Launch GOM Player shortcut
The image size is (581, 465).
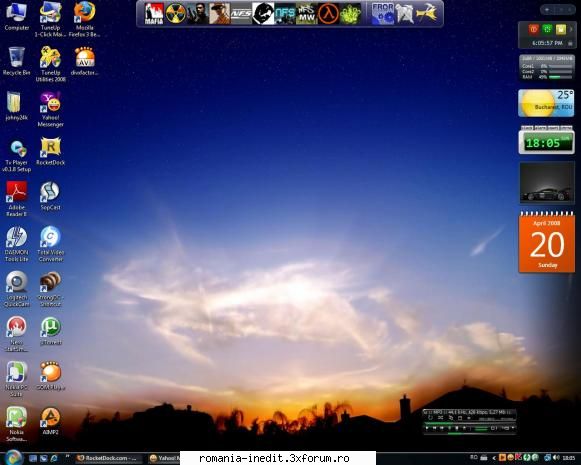50,376
